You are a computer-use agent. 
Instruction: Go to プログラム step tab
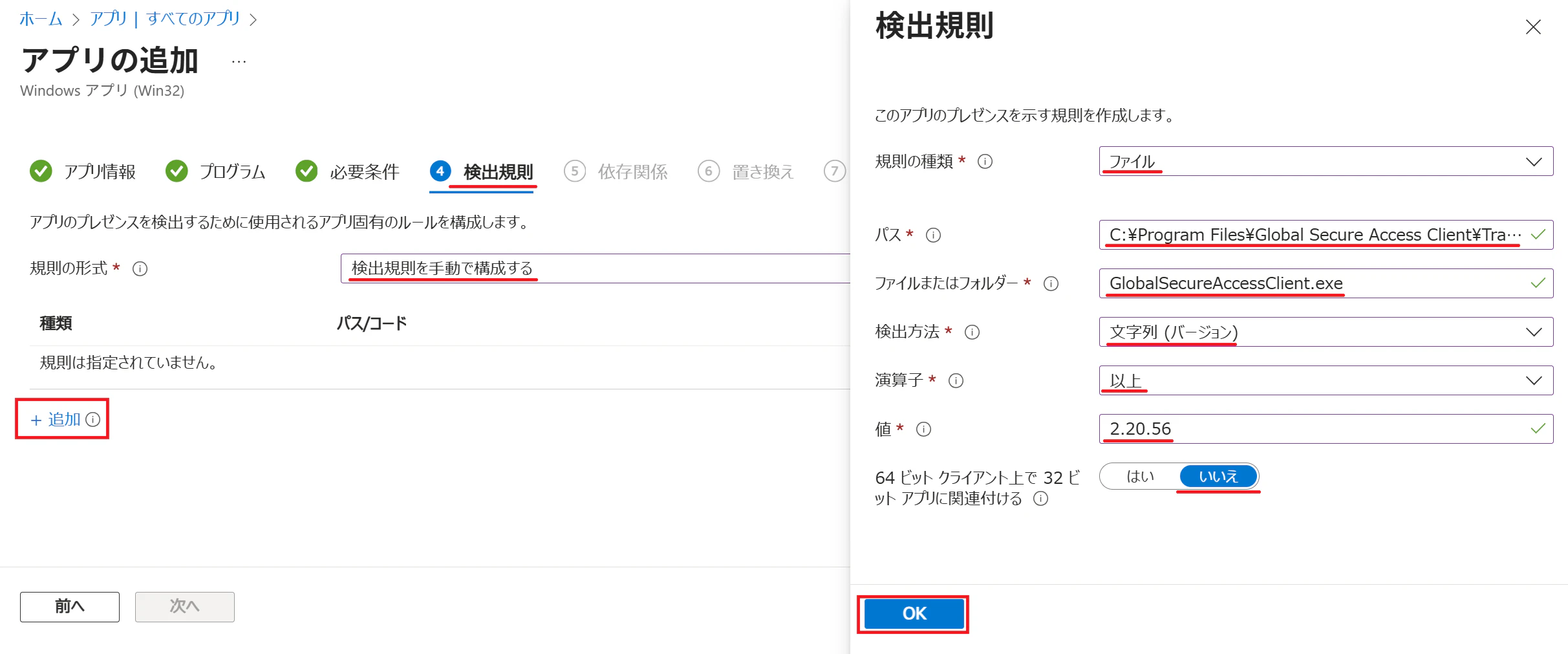215,171
